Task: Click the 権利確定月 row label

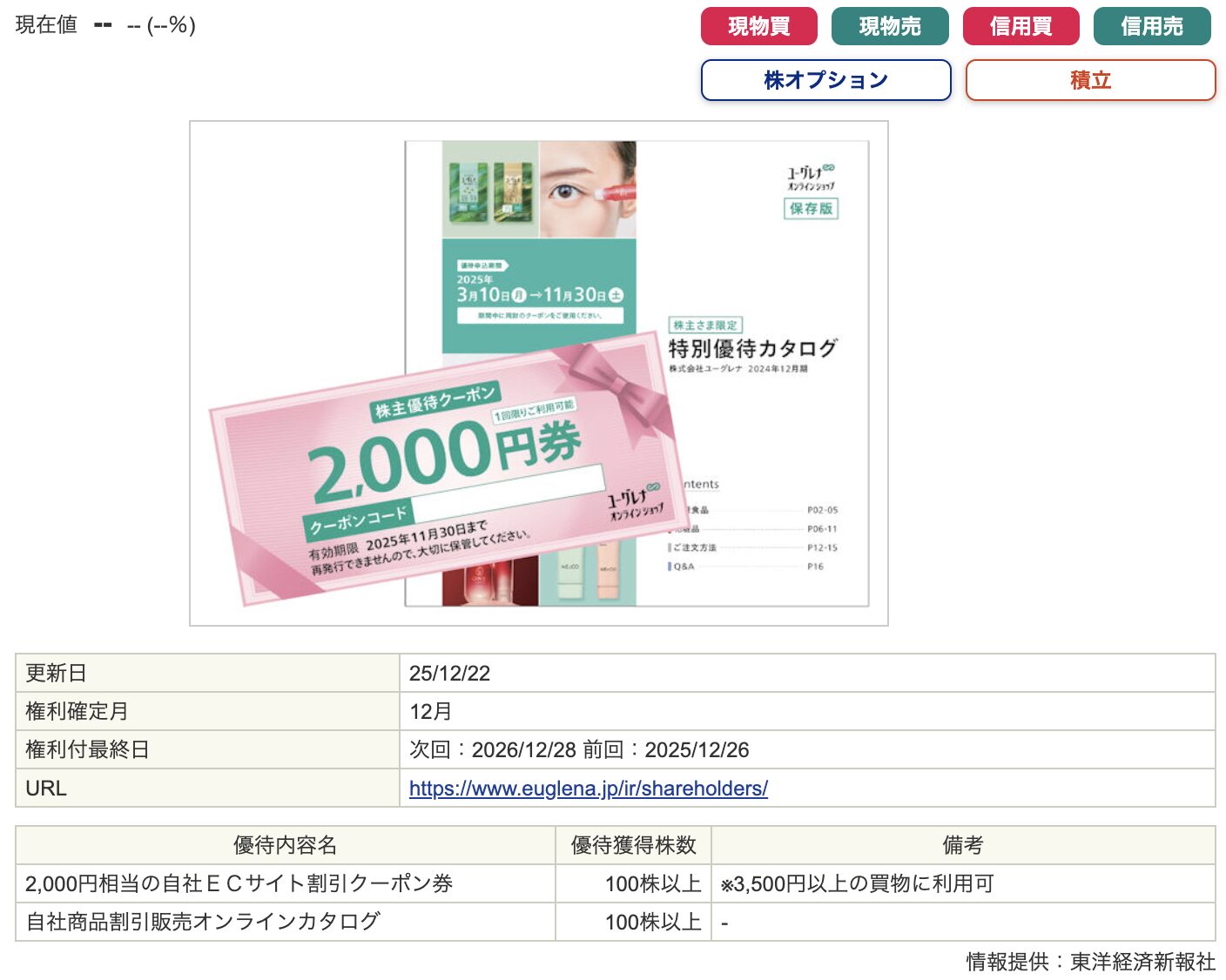Action: pos(77,711)
